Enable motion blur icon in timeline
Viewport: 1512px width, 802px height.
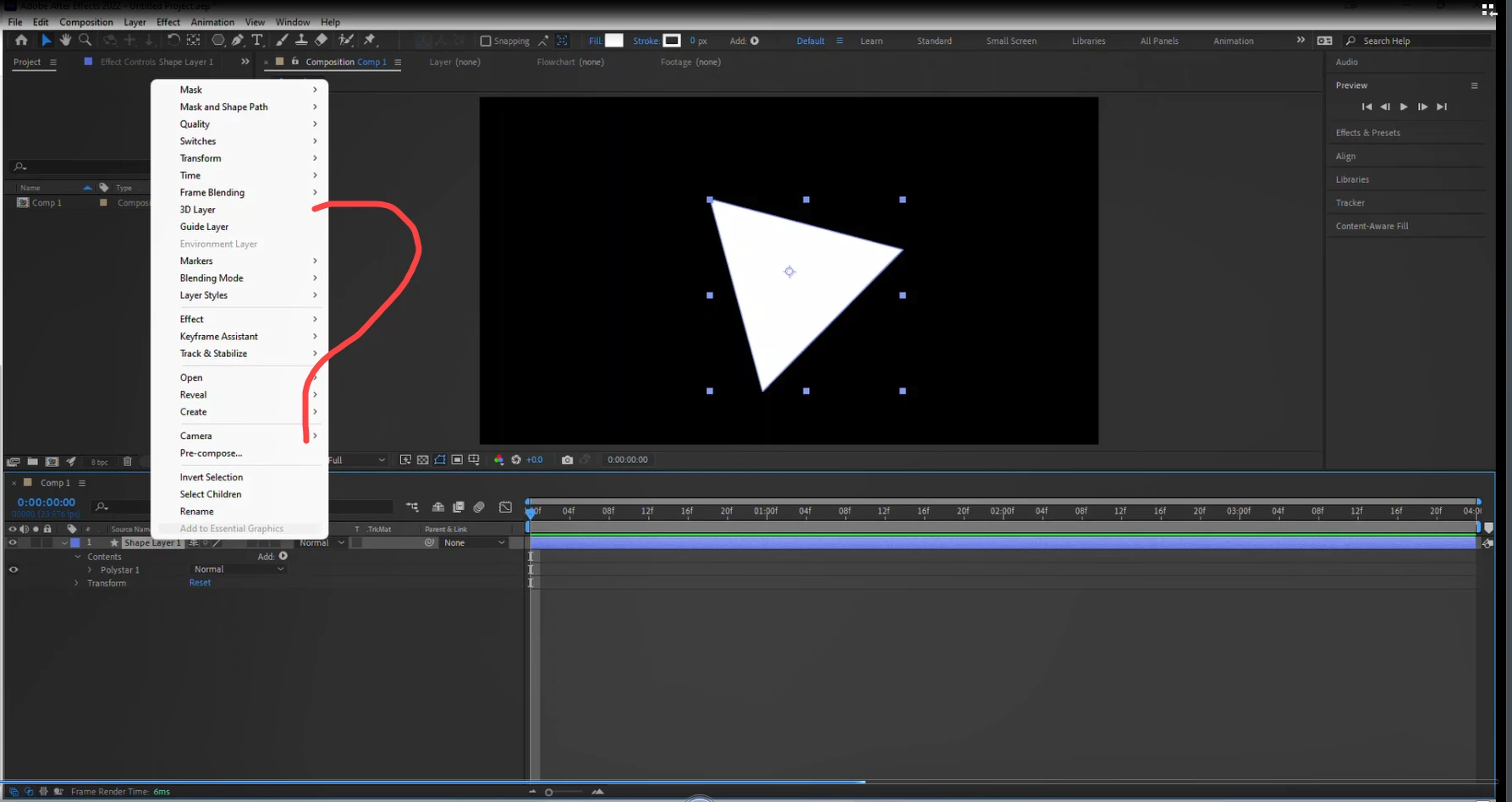point(479,507)
